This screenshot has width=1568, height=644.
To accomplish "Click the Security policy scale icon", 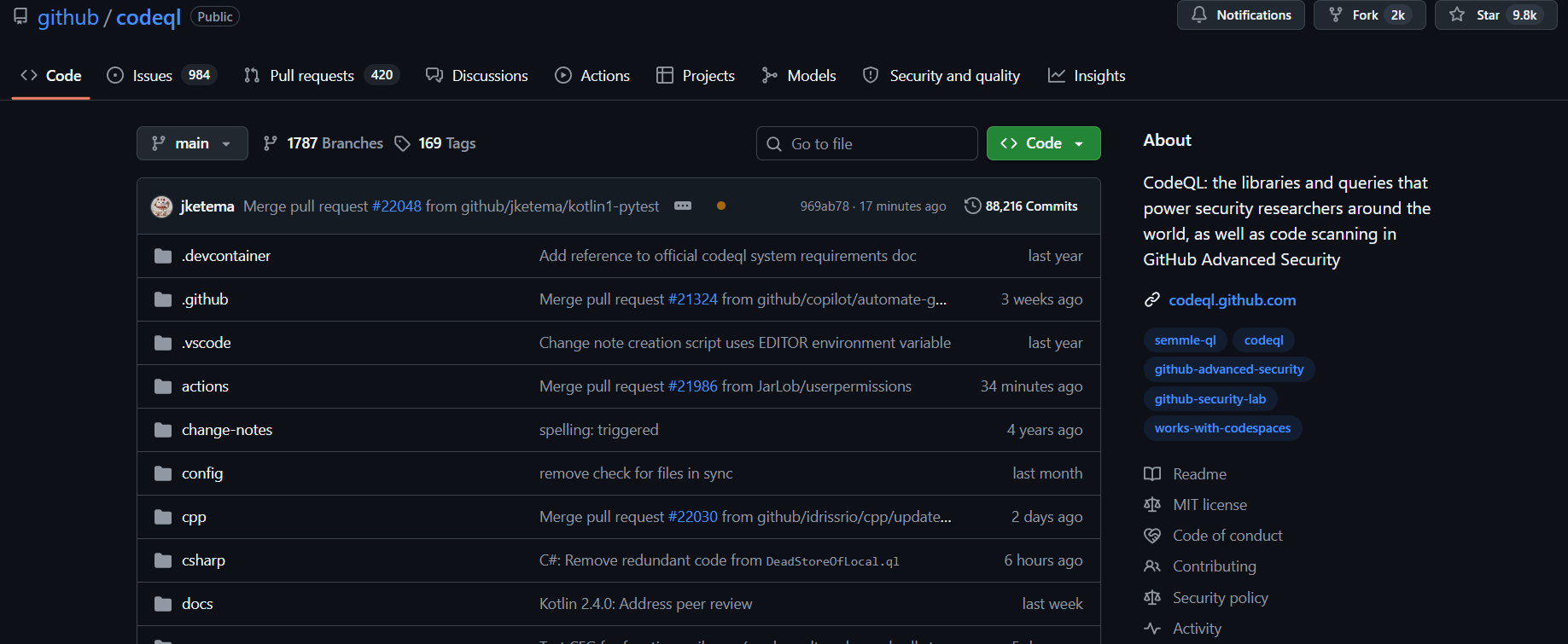I will [x=1152, y=598].
